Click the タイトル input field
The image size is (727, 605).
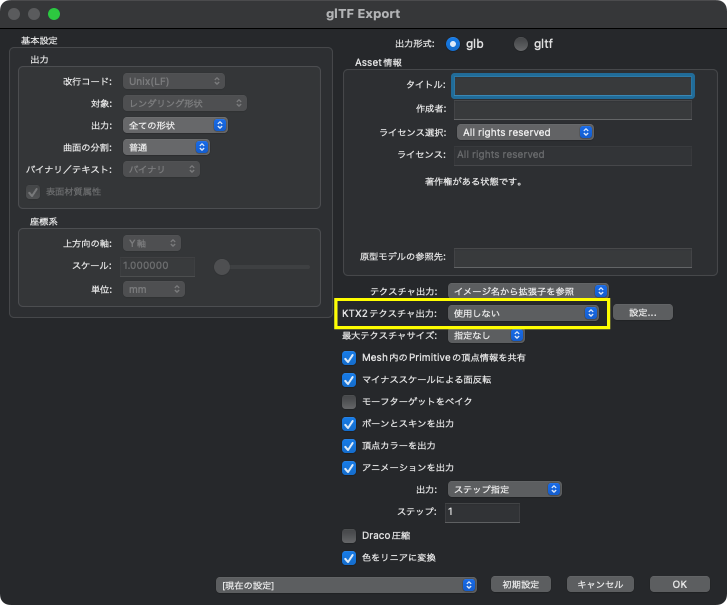click(x=573, y=86)
